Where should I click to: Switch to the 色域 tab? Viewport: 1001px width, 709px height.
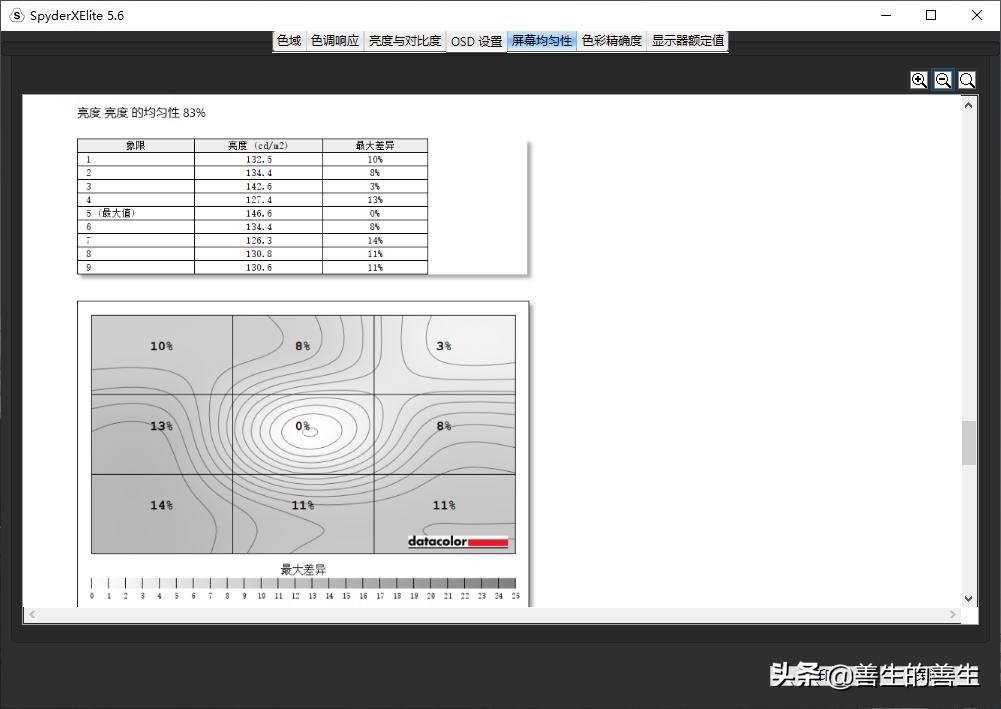click(x=289, y=41)
